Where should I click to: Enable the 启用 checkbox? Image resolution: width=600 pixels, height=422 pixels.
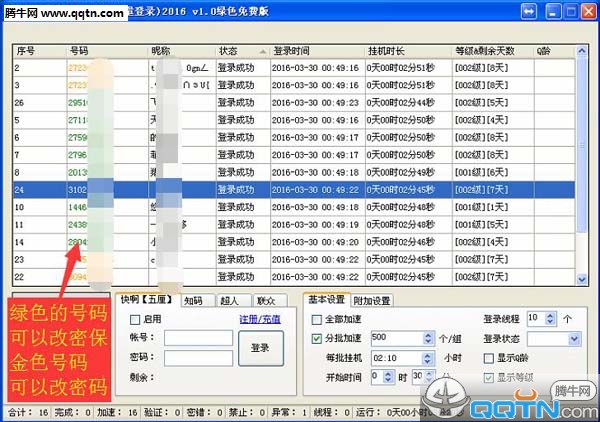click(x=134, y=319)
